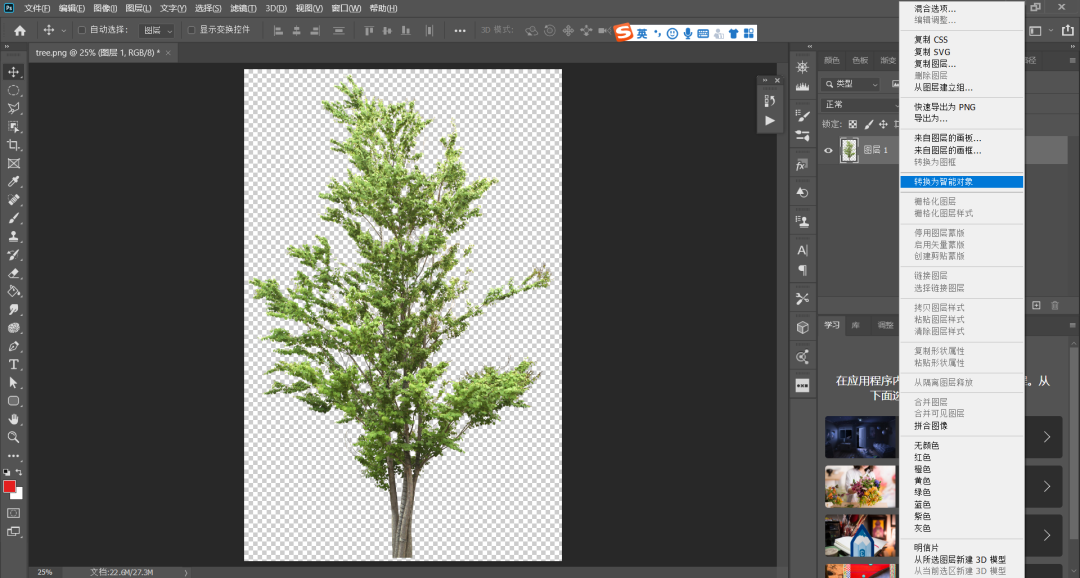1080x578 pixels.
Task: Select the Smudge tool
Action: coord(13,309)
